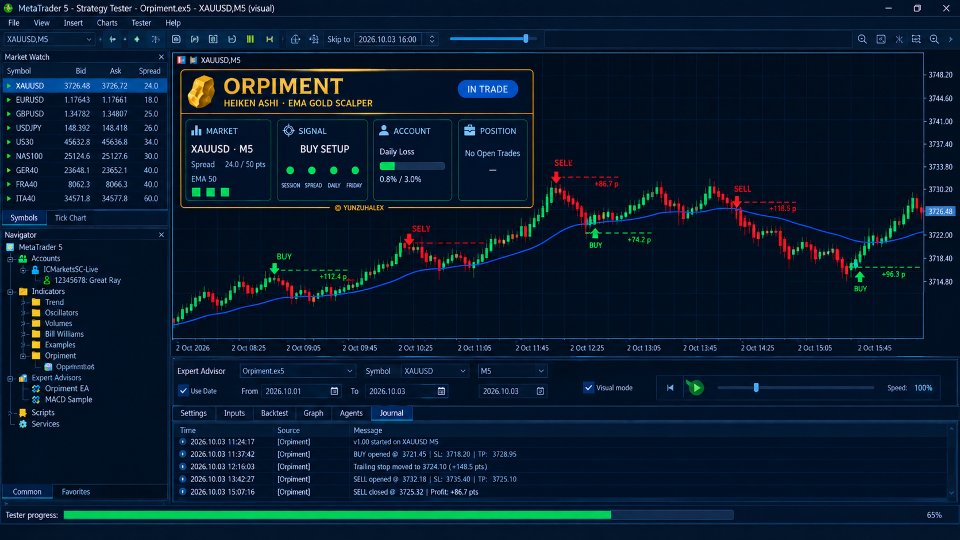Click the Skip to date stepper arrows

click(x=432, y=39)
